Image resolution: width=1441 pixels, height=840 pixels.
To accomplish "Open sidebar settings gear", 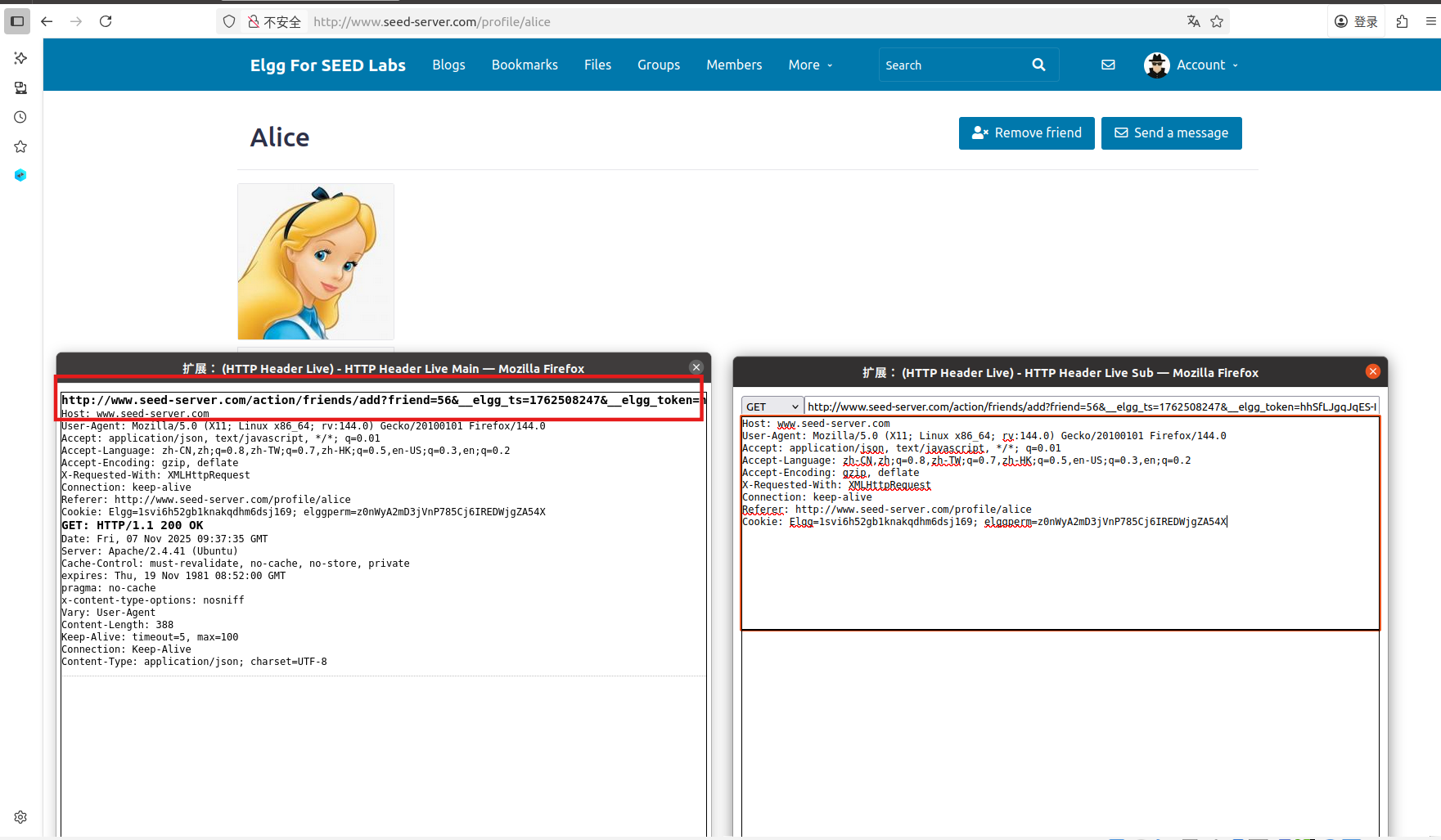I will 20,817.
